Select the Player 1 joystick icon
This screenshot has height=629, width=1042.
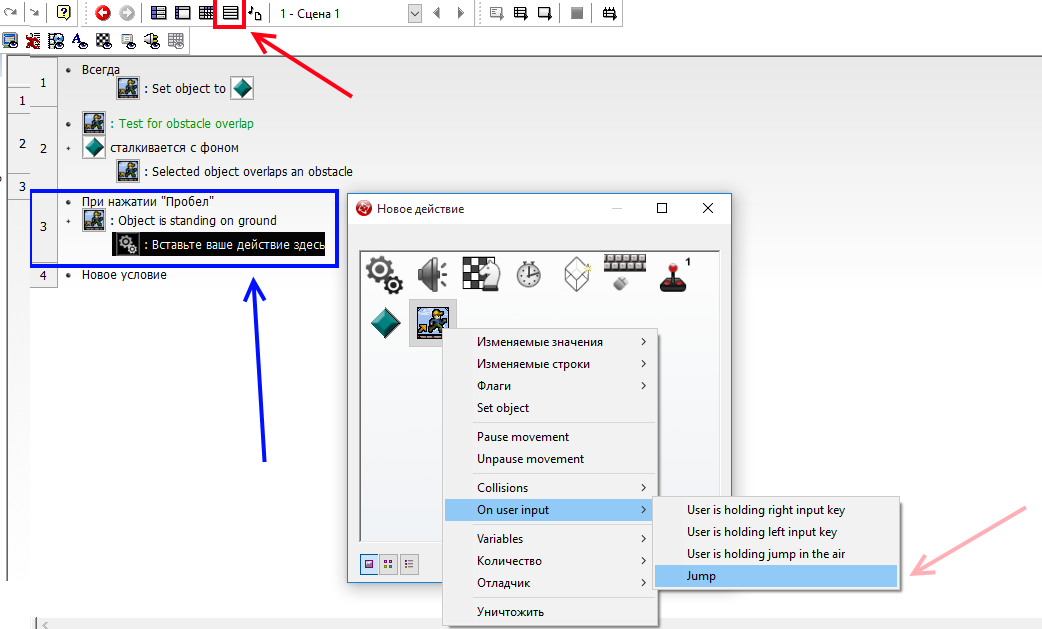pos(675,273)
